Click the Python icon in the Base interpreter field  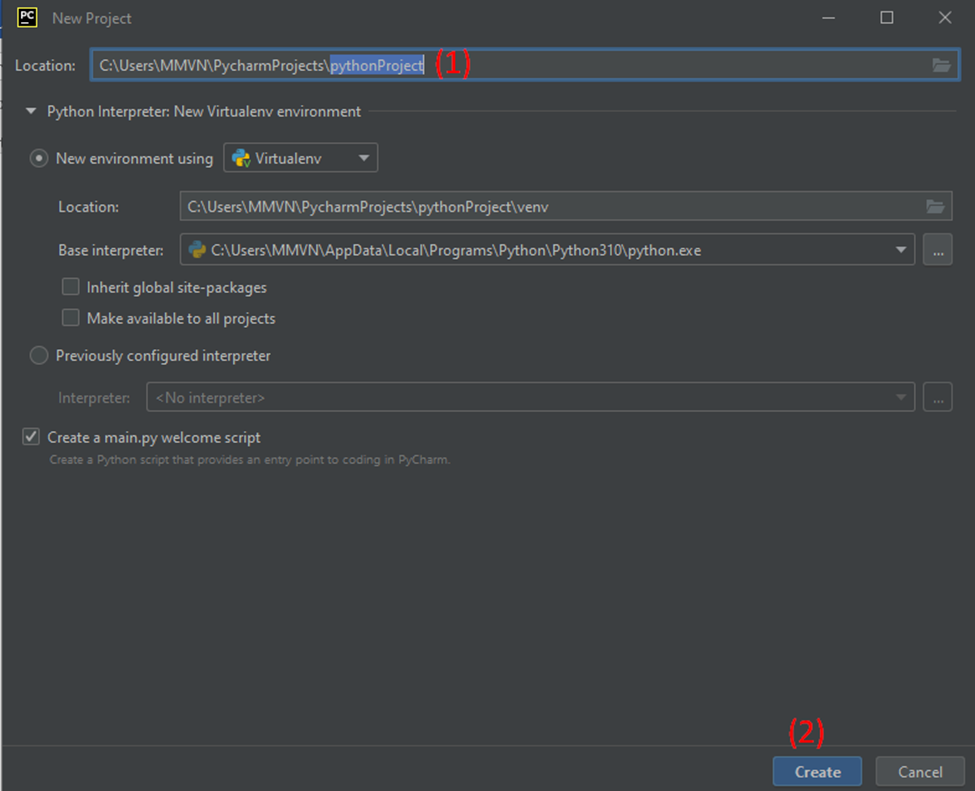(197, 250)
